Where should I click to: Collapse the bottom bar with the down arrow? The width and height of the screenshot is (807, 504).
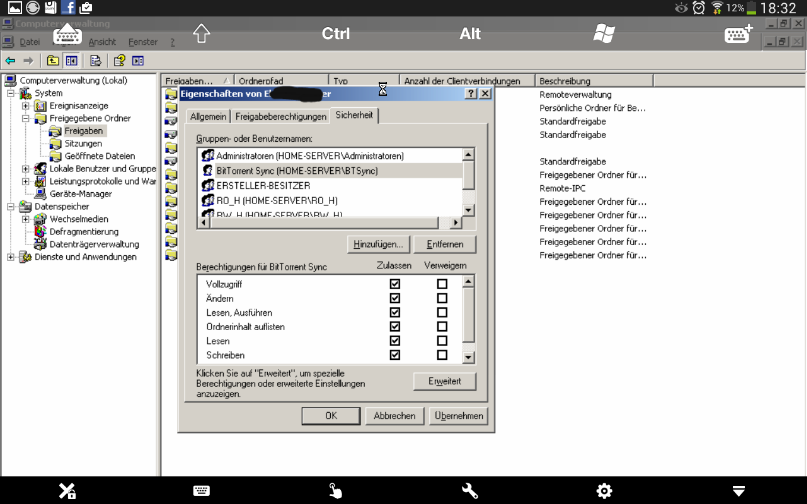click(739, 491)
